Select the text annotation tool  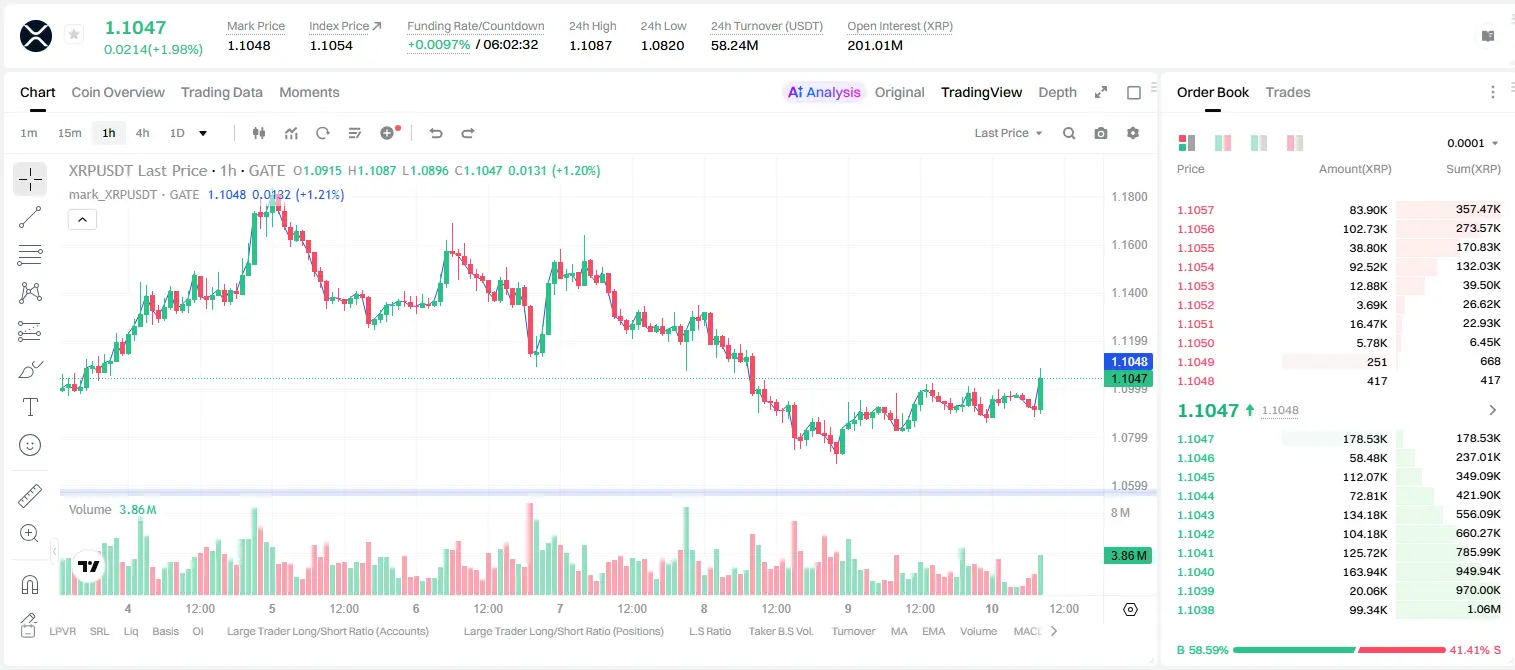pos(30,407)
